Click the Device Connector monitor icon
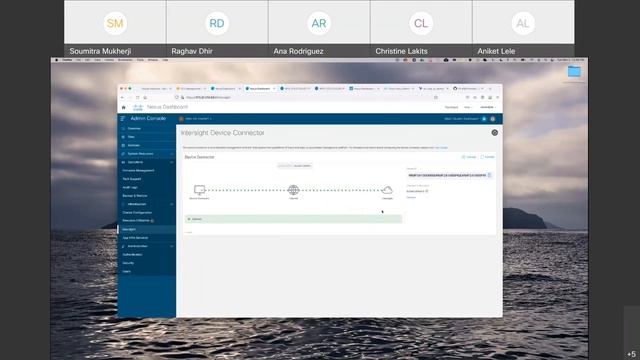 [x=200, y=190]
